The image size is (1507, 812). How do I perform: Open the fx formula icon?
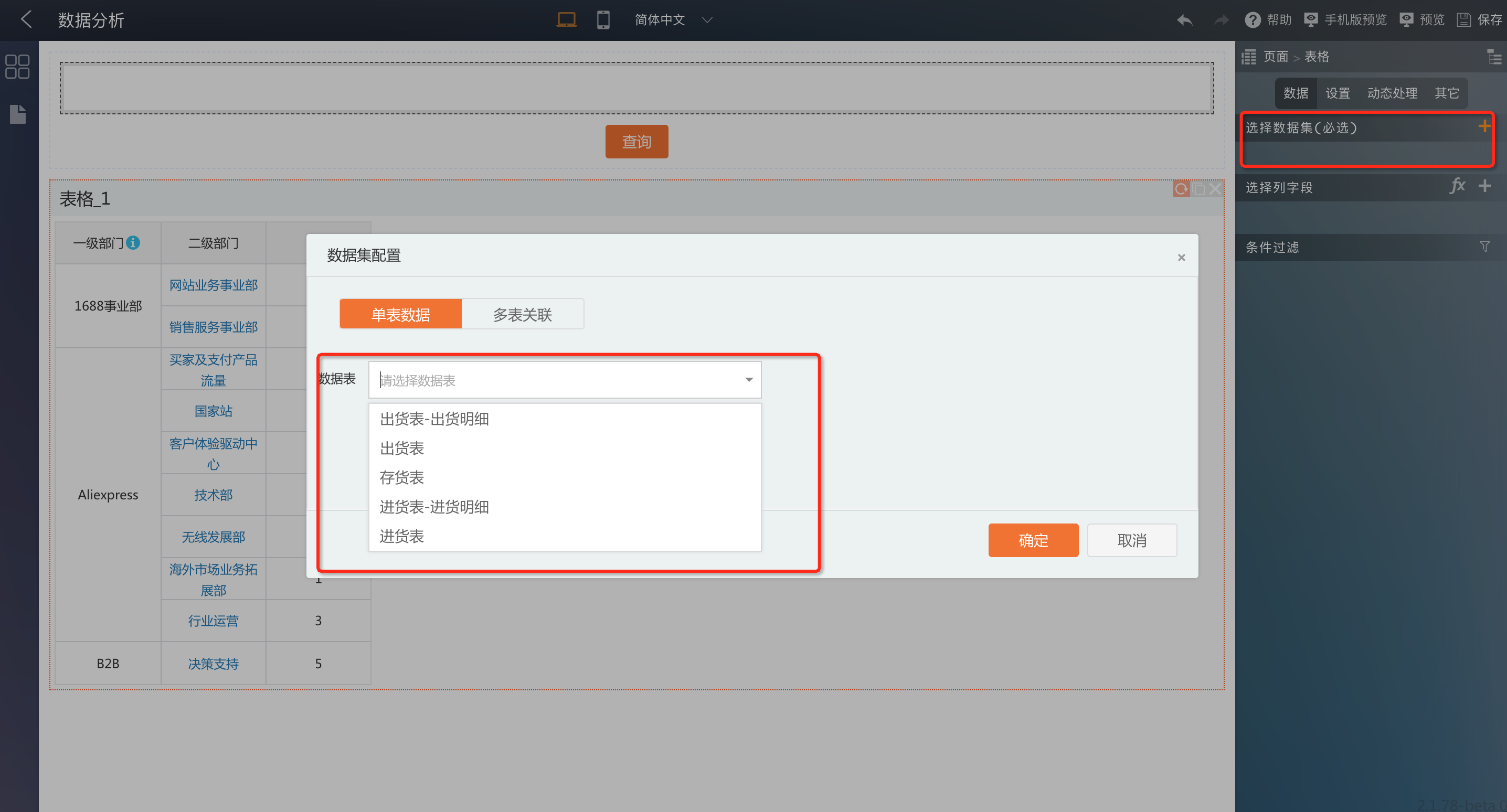tap(1457, 186)
